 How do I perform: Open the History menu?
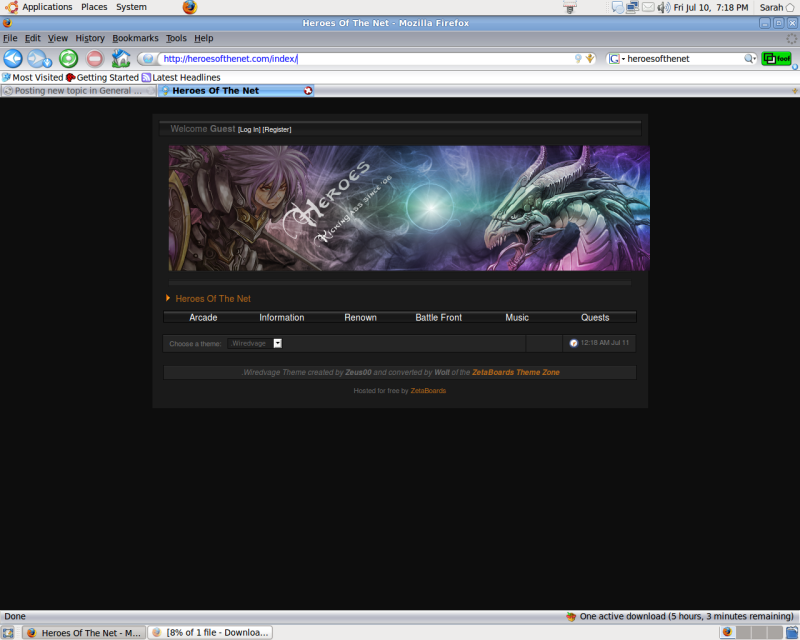click(90, 38)
